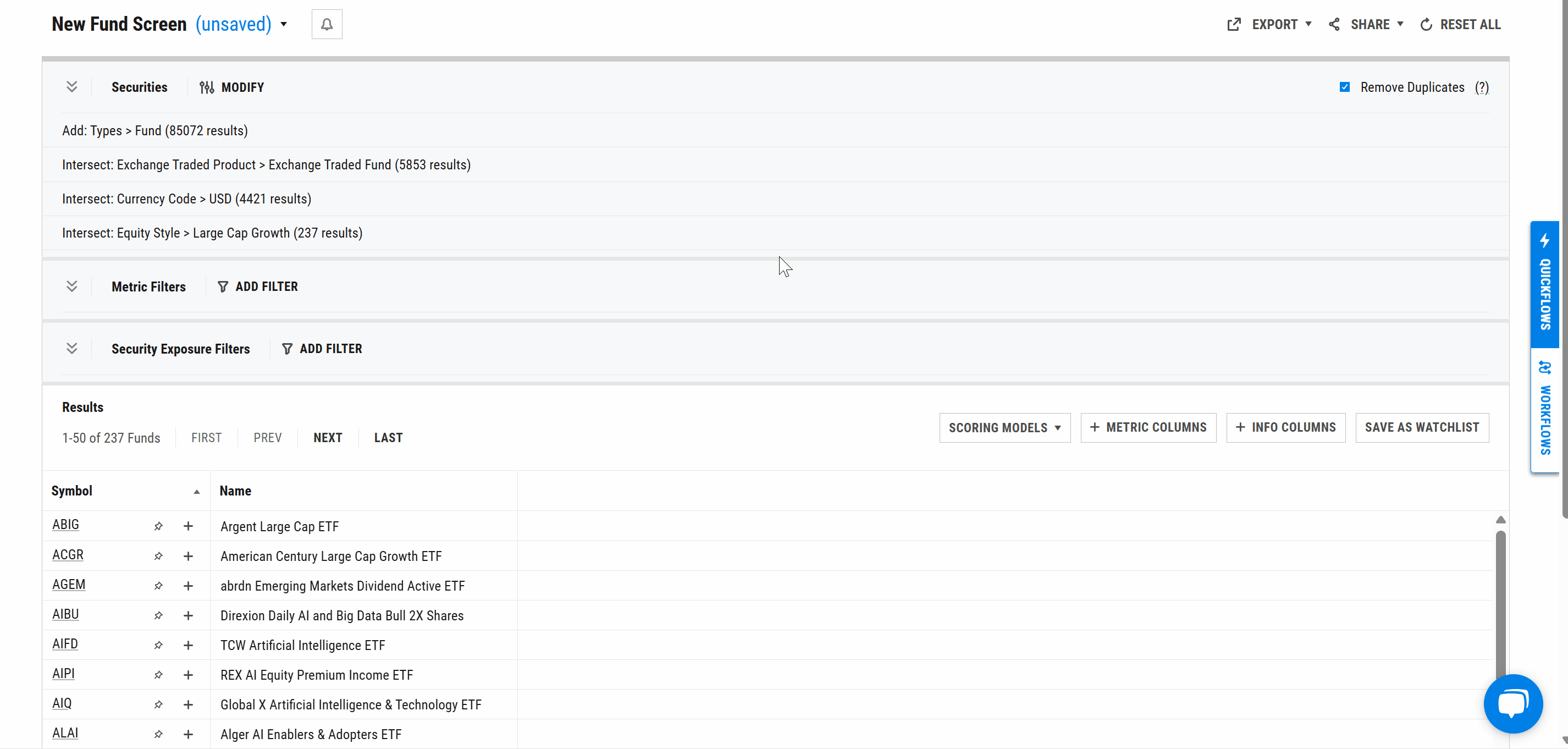The height and width of the screenshot is (749, 1568).
Task: Click the Name column header
Action: [x=364, y=491]
